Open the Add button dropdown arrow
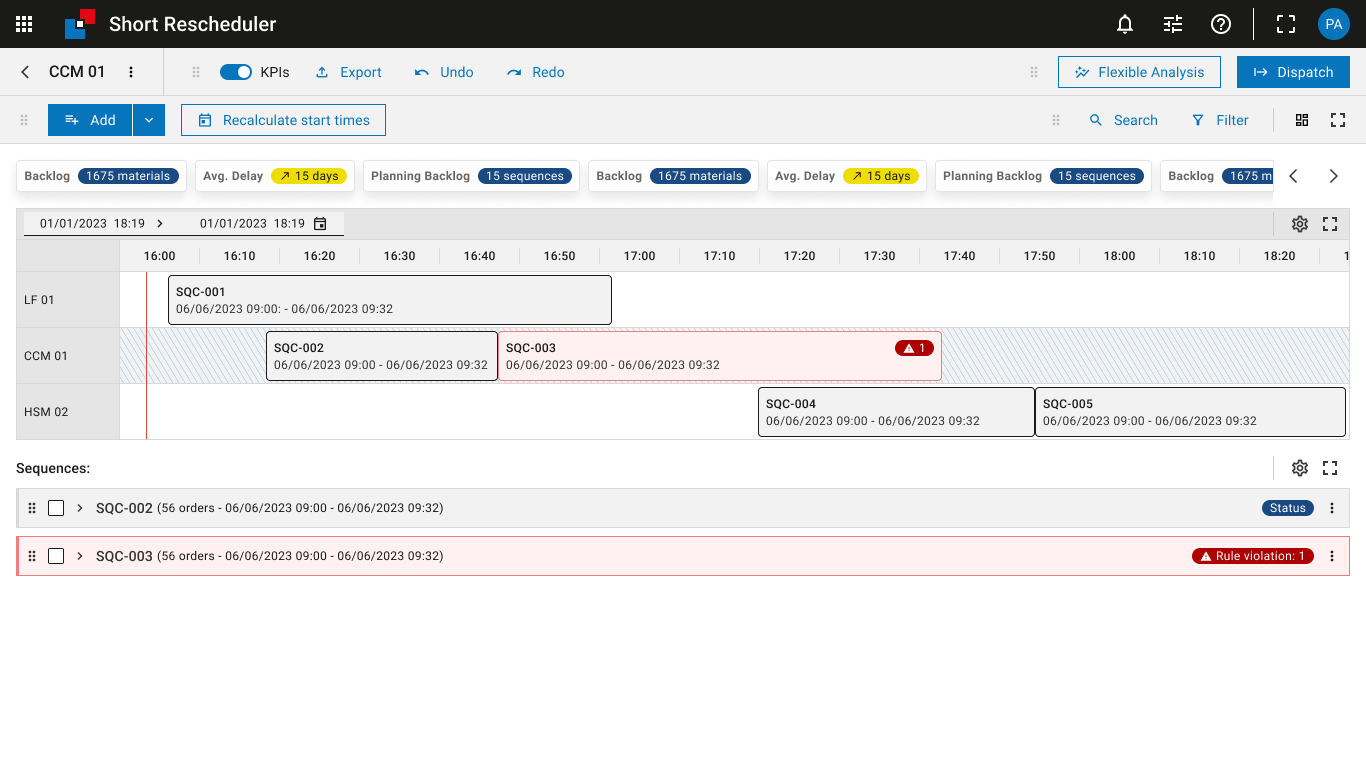Image resolution: width=1366 pixels, height=776 pixels. [148, 120]
